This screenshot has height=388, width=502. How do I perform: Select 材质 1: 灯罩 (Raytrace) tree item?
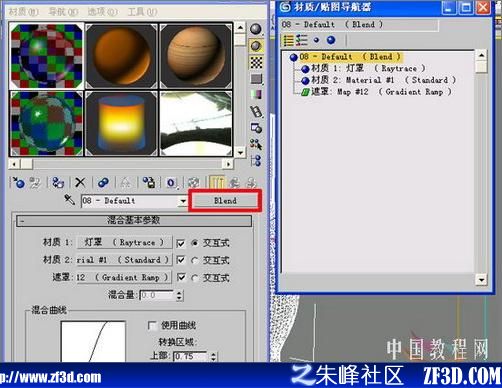click(x=363, y=68)
